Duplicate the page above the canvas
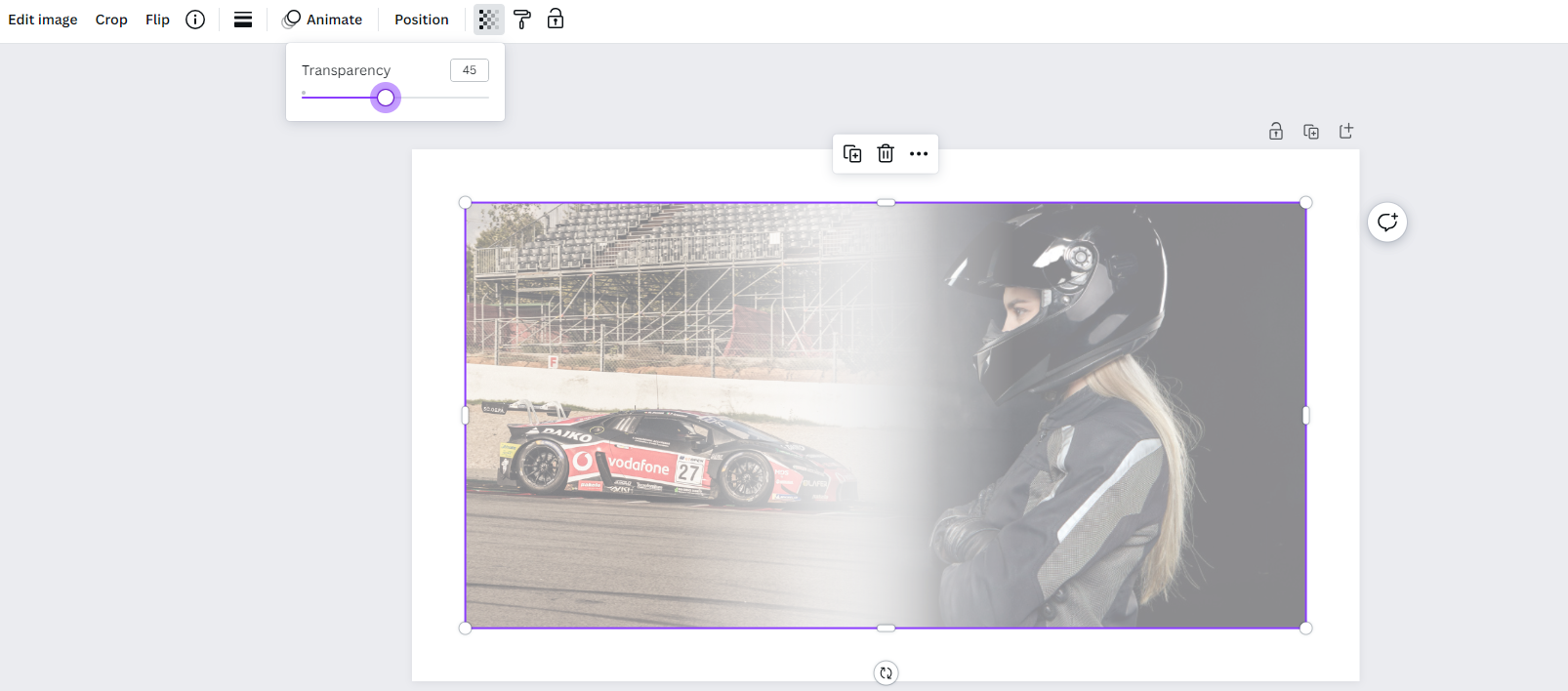The image size is (1568, 691). [x=1311, y=131]
